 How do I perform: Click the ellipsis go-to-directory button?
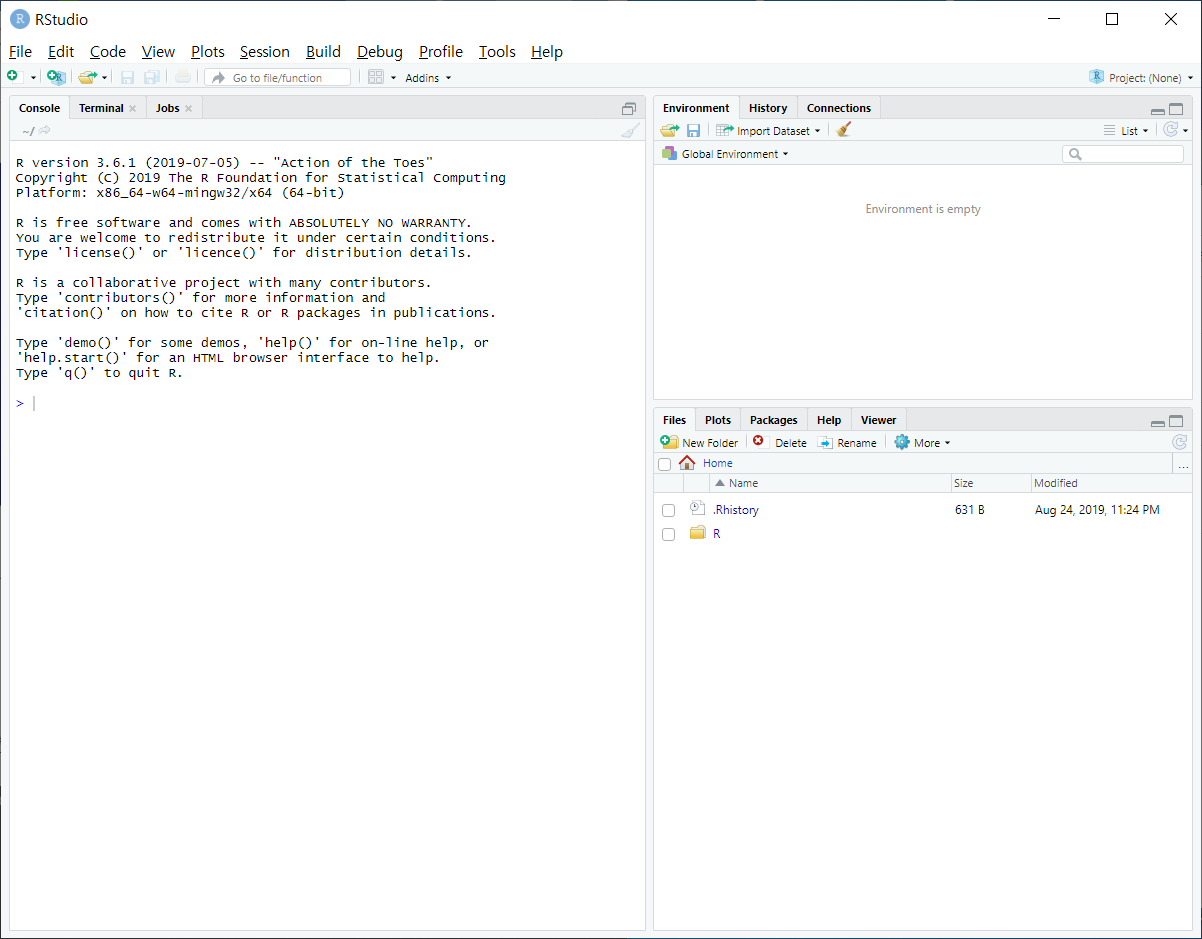click(1183, 464)
